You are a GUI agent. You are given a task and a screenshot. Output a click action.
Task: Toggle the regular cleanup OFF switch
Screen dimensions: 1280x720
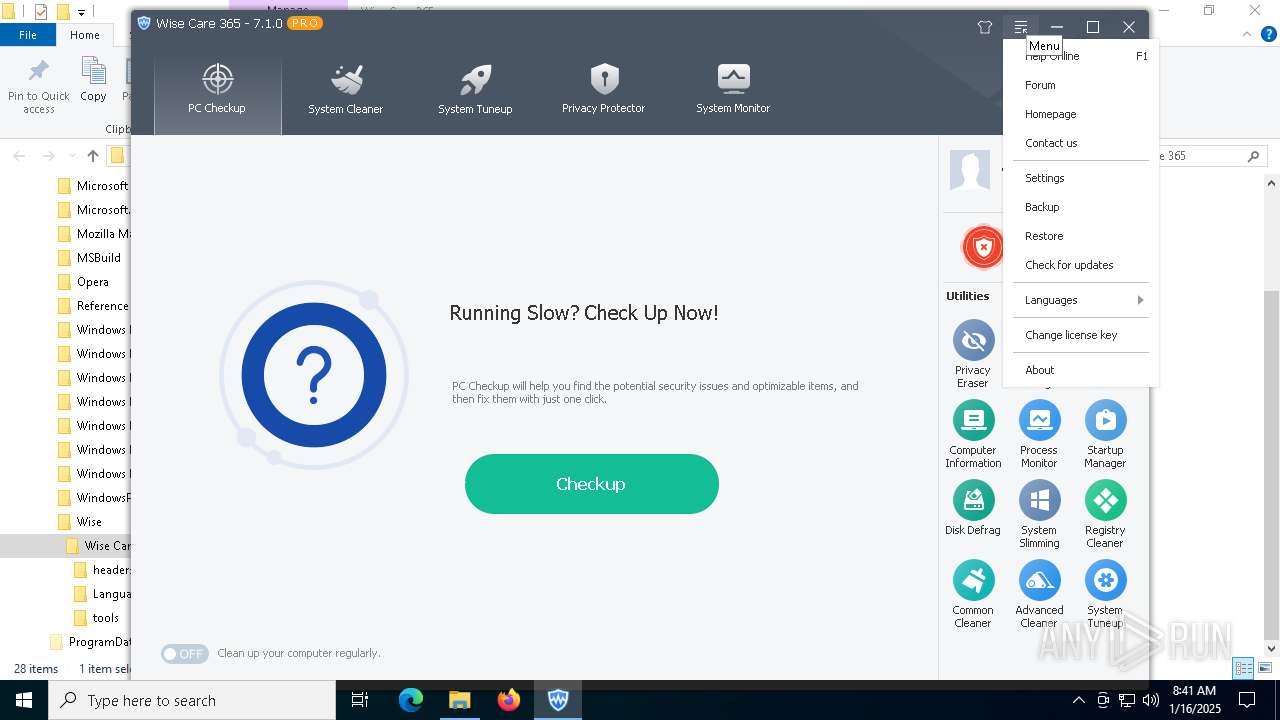(185, 654)
